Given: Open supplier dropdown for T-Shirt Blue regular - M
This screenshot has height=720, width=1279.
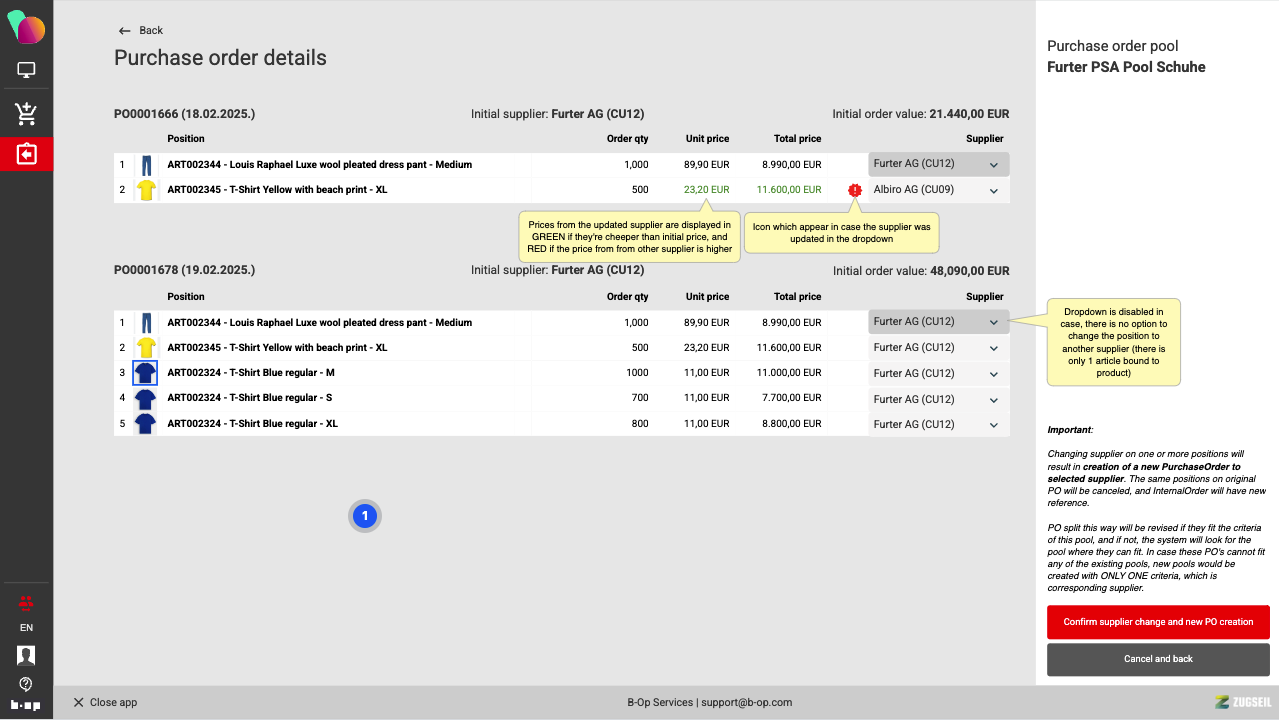Looking at the screenshot, I should coord(938,374).
